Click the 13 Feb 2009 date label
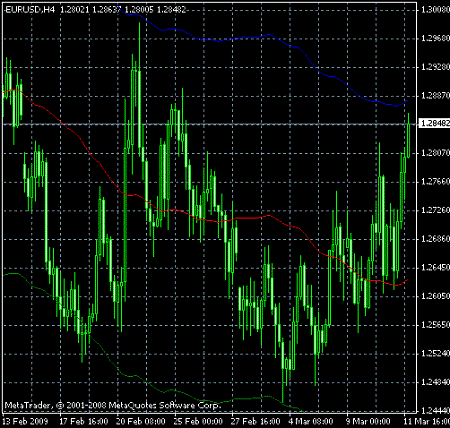450x428 pixels. click(26, 421)
